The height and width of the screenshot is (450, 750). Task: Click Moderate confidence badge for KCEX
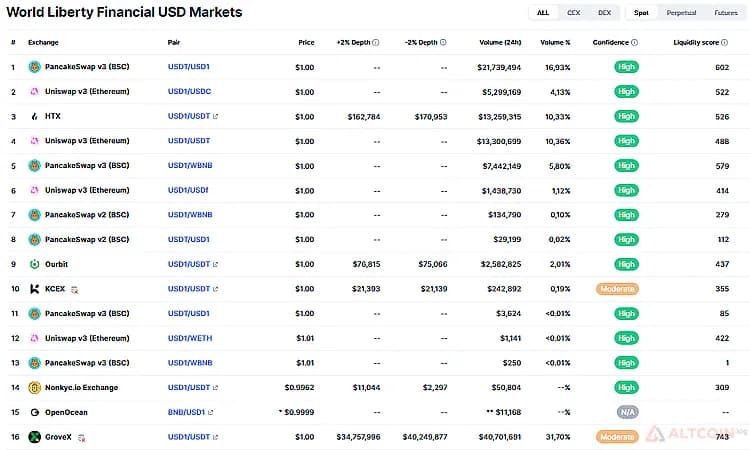pyautogui.click(x=617, y=289)
